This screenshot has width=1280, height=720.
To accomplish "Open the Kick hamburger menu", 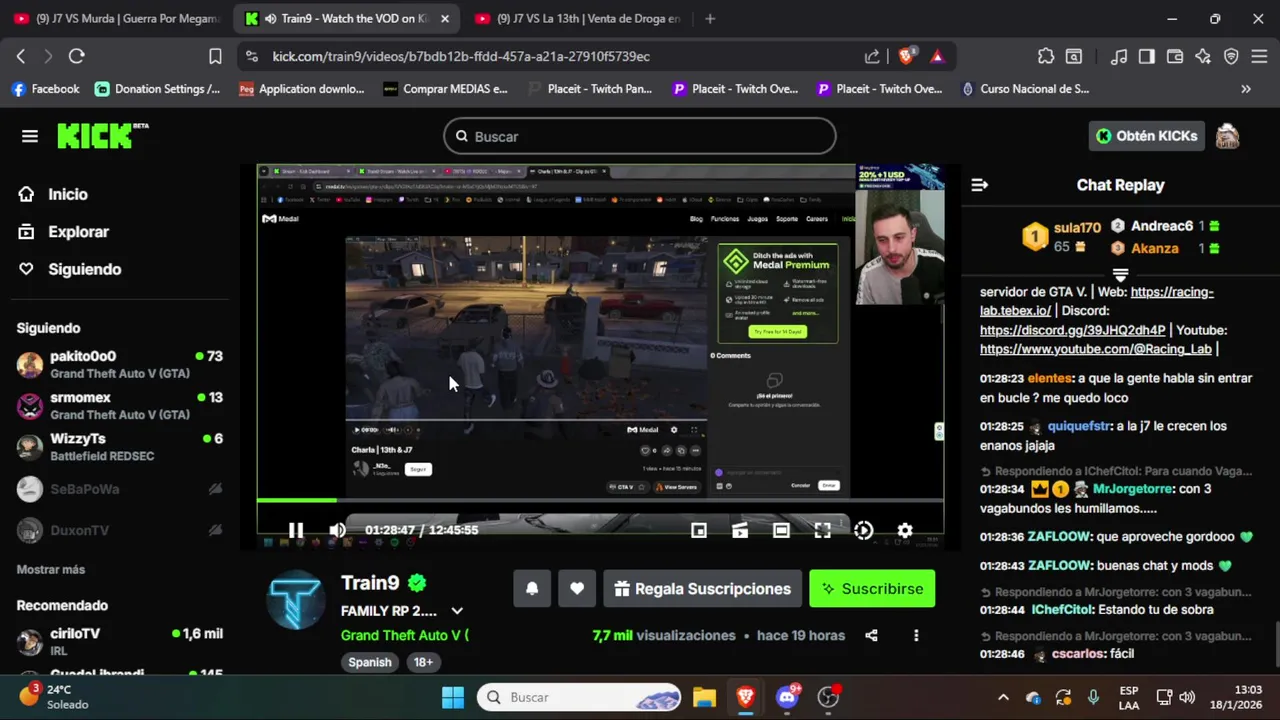I will point(29,136).
